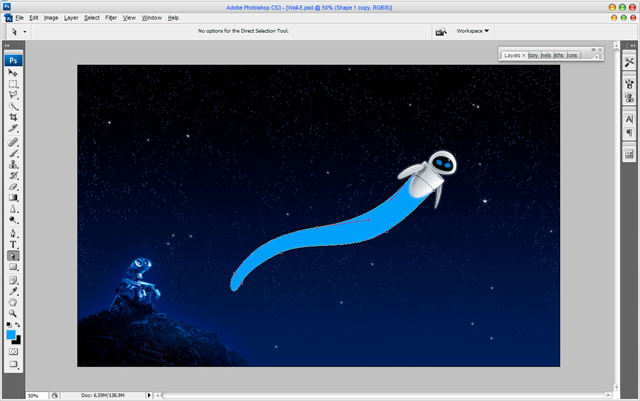Open the Character panel icon
The height and width of the screenshot is (401, 640).
click(629, 119)
